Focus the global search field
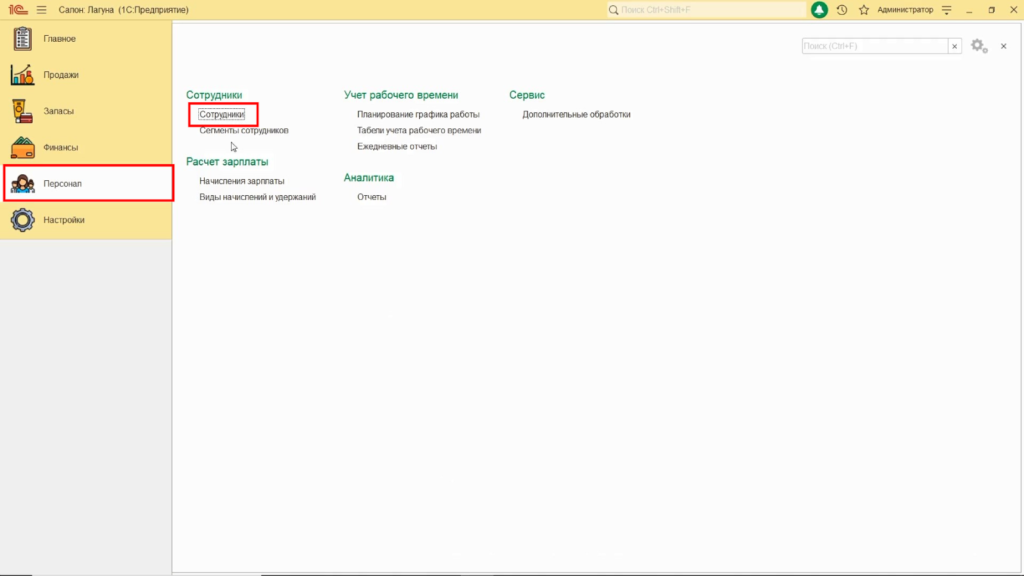 coord(707,10)
